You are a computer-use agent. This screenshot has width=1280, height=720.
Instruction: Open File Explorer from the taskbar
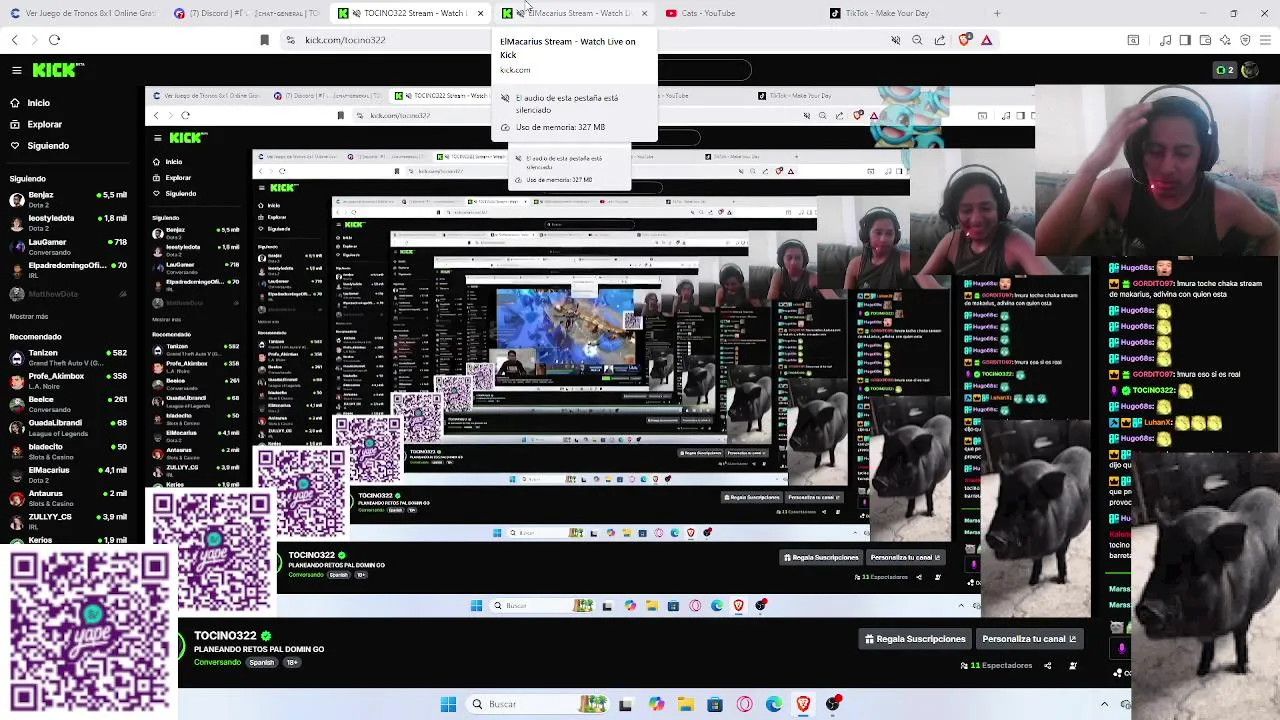(686, 704)
